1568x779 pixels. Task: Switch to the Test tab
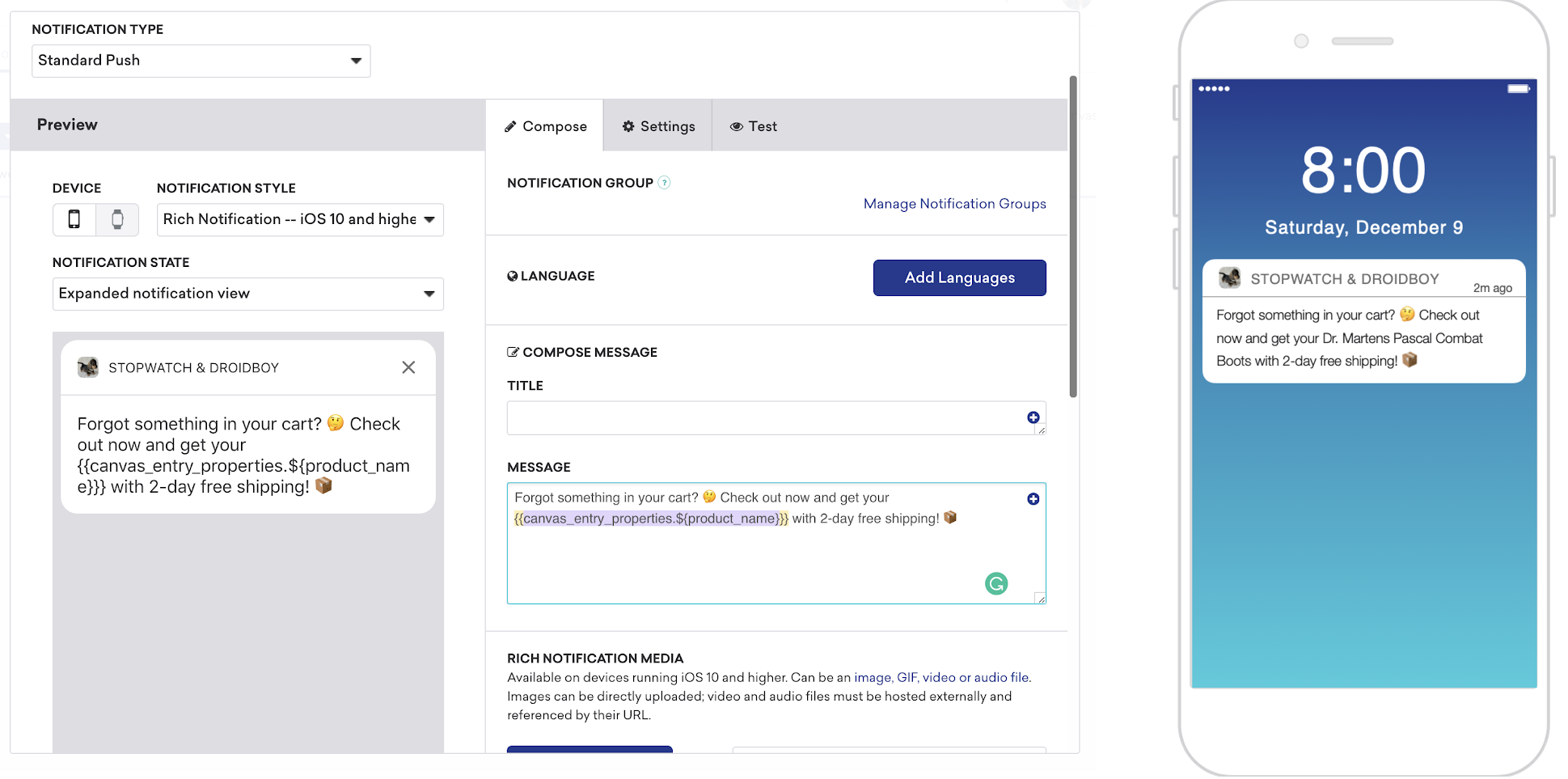(x=753, y=126)
